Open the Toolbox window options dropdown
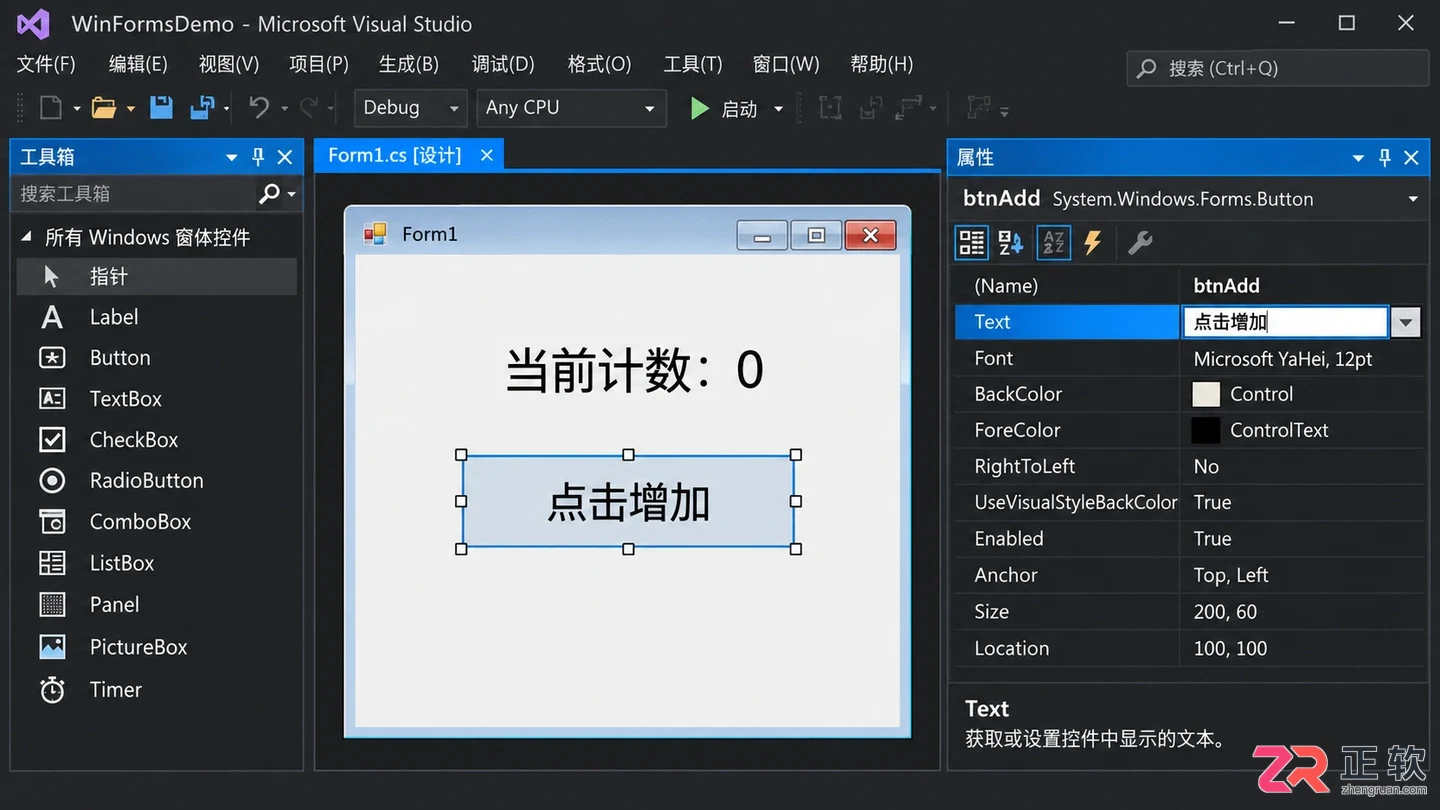 [x=232, y=158]
